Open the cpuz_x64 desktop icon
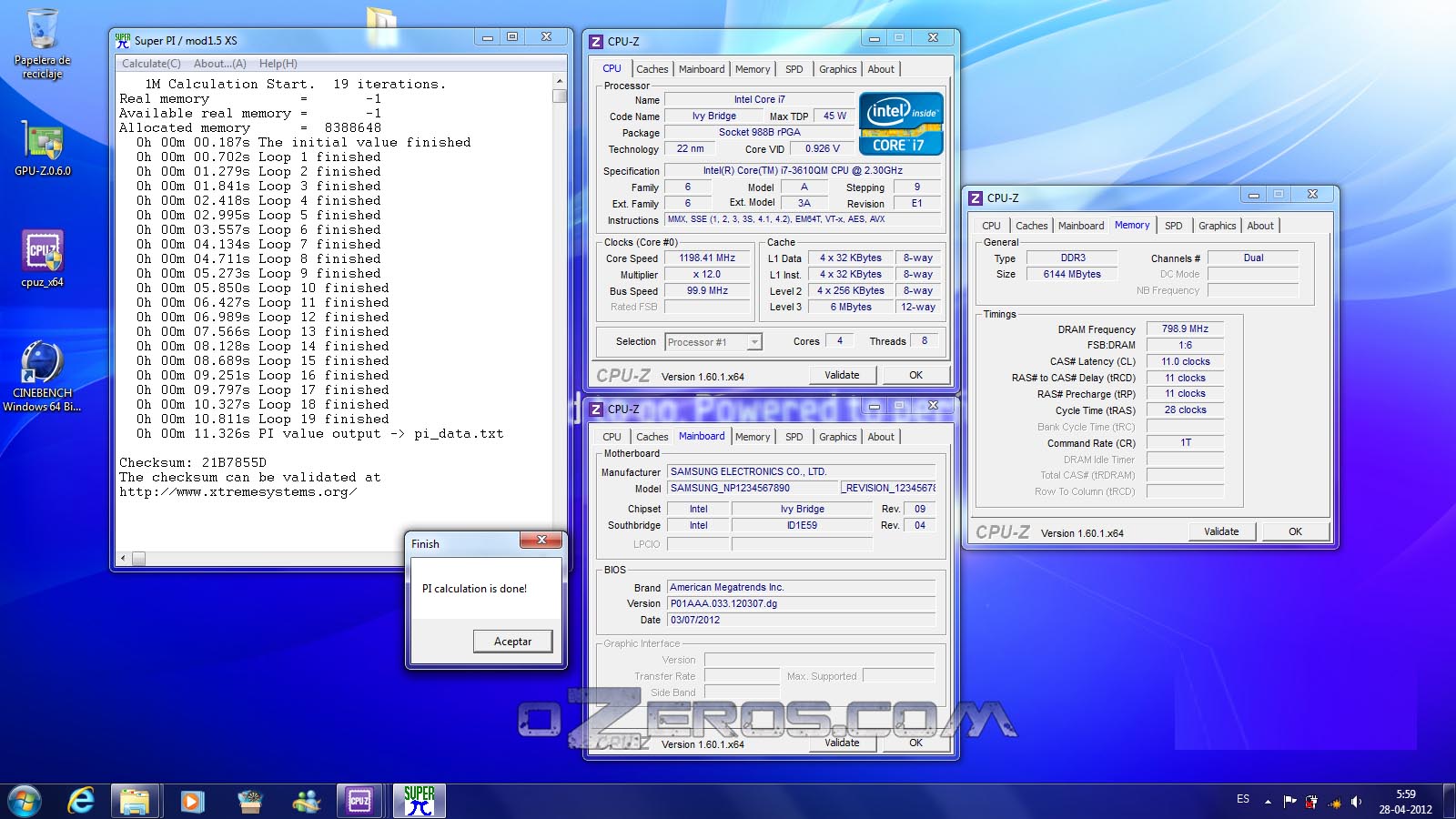 coord(42,259)
